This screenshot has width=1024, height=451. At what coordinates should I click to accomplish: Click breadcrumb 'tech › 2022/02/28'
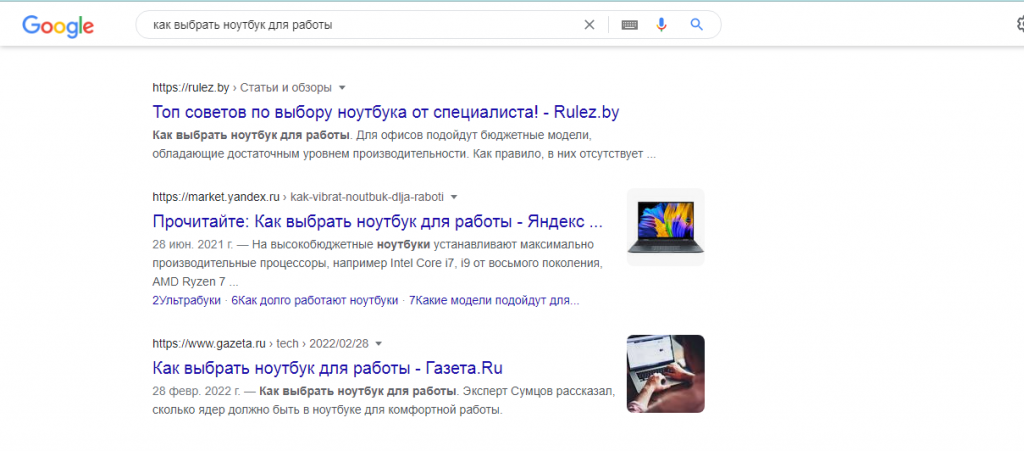(323, 343)
